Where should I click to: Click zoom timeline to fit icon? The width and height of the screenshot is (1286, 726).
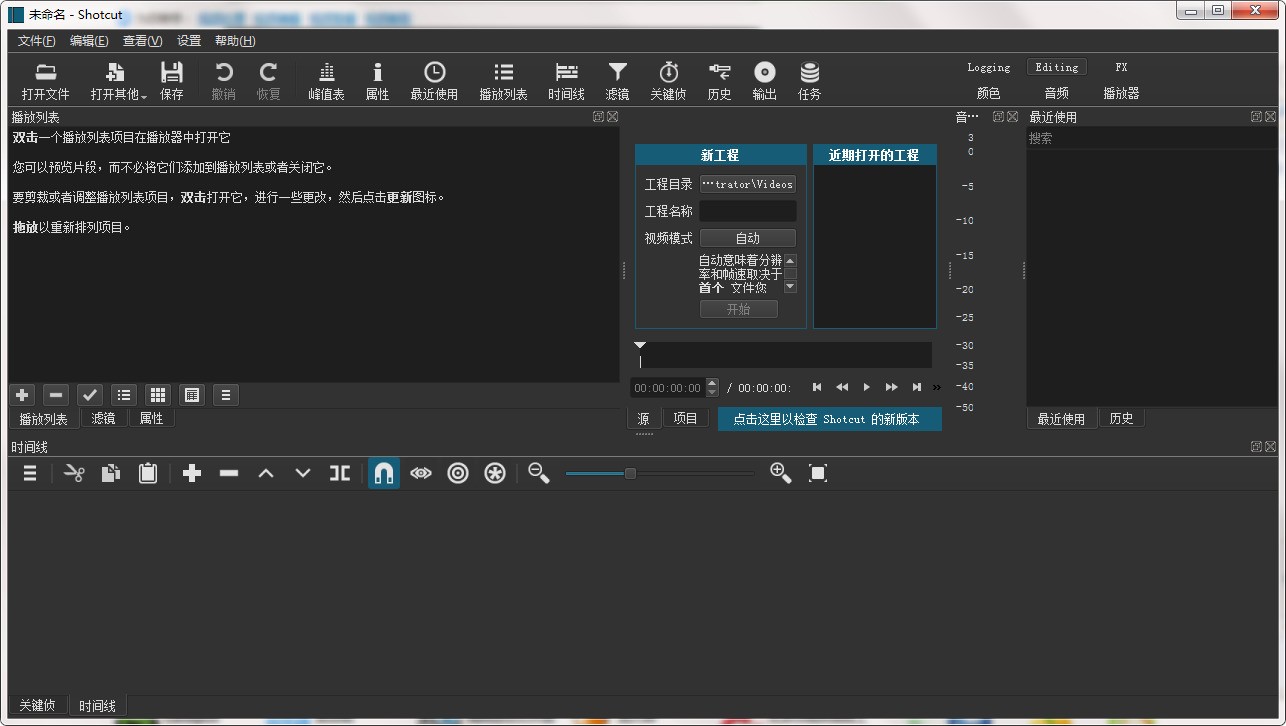817,473
